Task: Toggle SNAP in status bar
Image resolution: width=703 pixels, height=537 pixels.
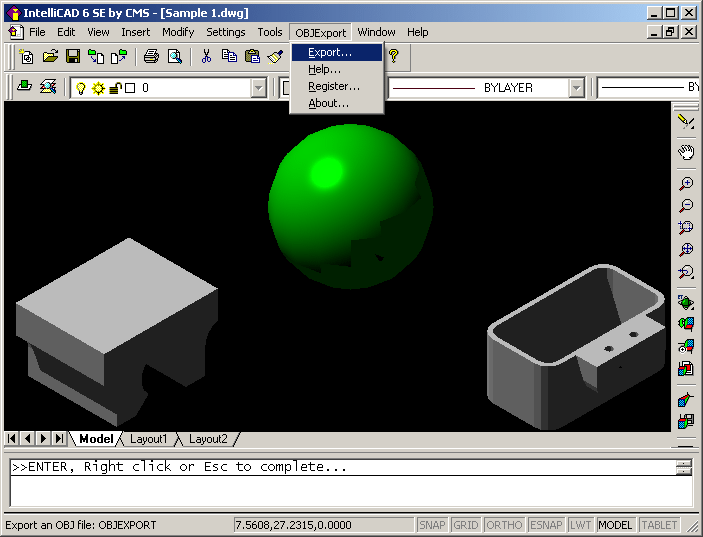Action: tap(432, 524)
